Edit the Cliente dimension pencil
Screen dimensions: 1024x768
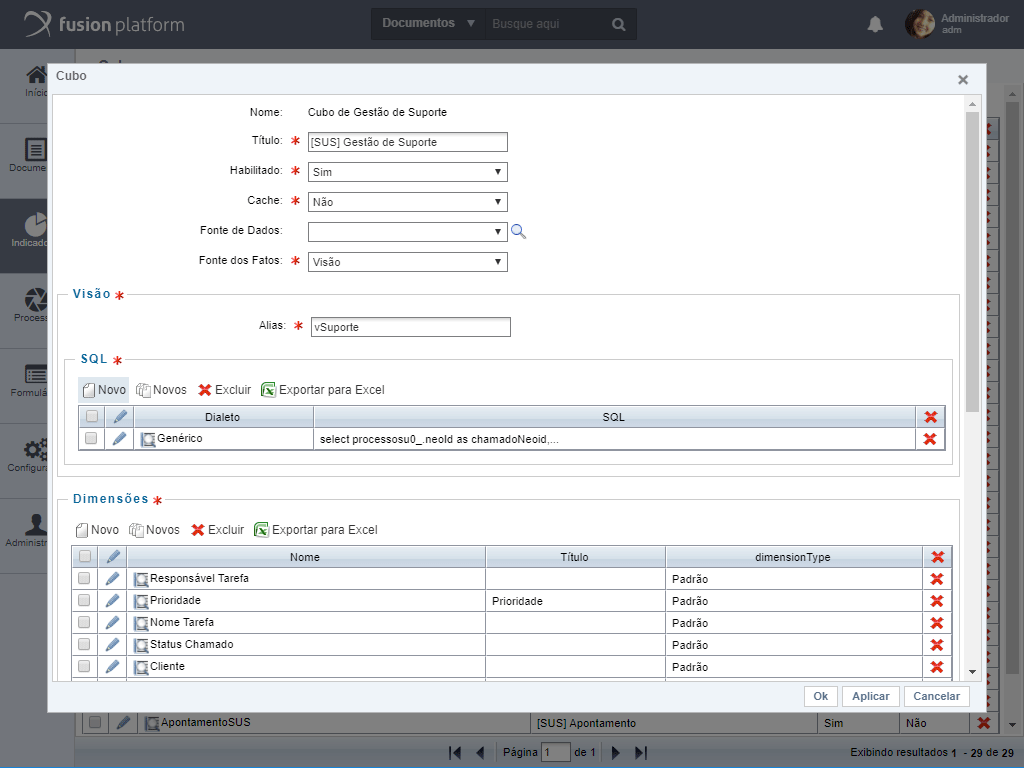112,666
